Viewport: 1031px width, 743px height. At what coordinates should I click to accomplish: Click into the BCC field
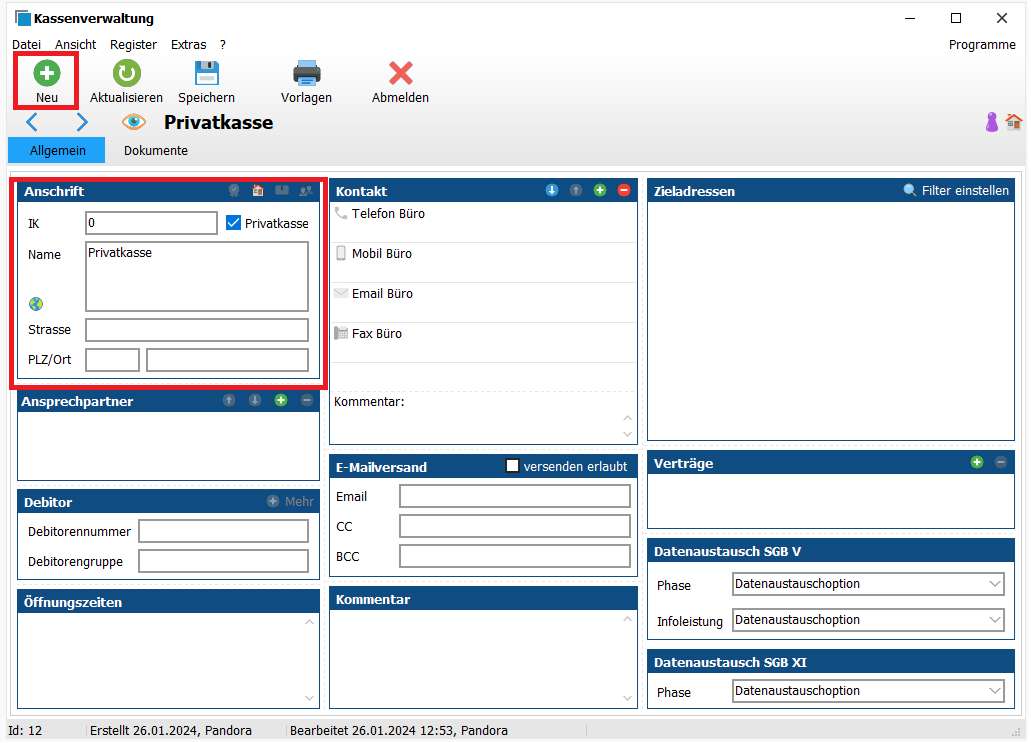pyautogui.click(x=515, y=556)
